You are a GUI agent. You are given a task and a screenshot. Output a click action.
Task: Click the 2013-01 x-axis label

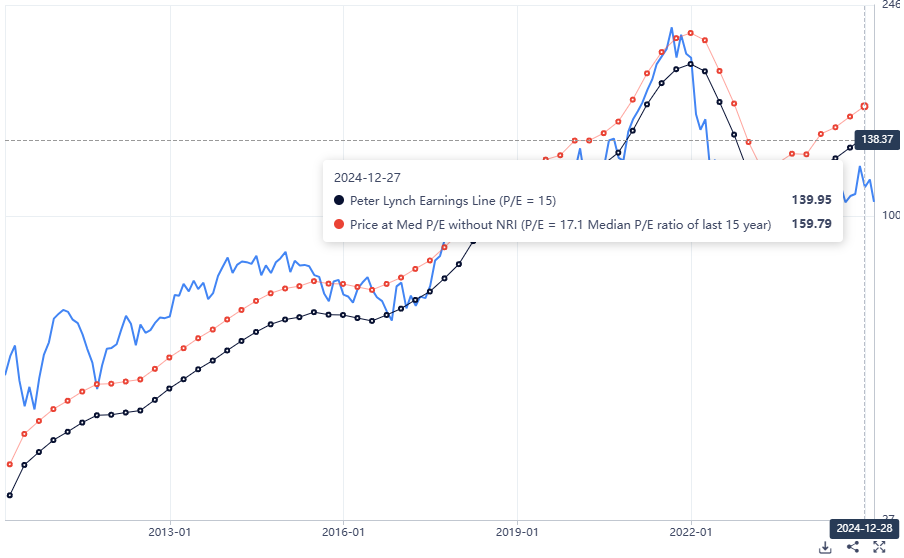click(x=170, y=532)
